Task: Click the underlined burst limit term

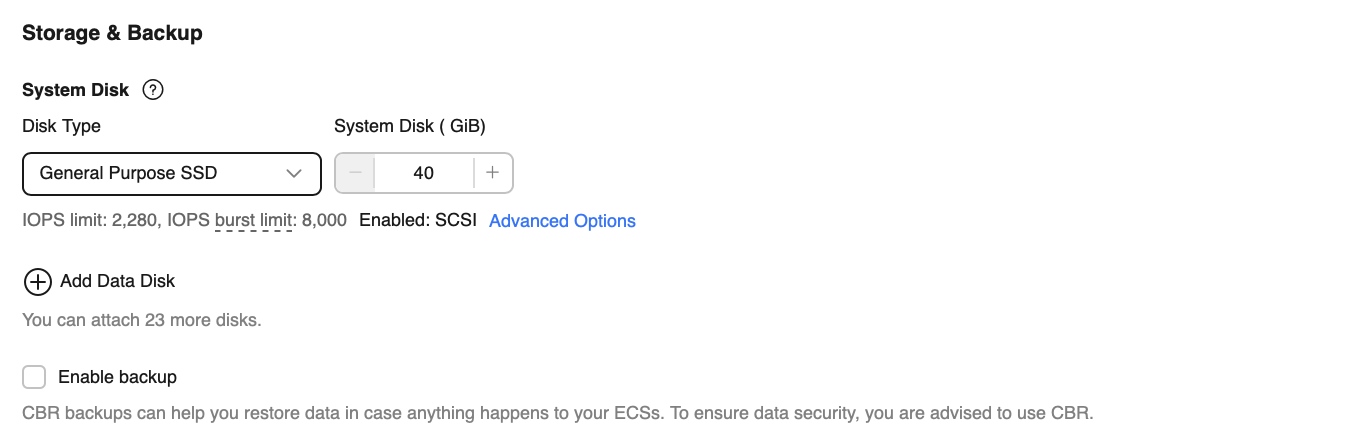Action: pyautogui.click(x=253, y=221)
